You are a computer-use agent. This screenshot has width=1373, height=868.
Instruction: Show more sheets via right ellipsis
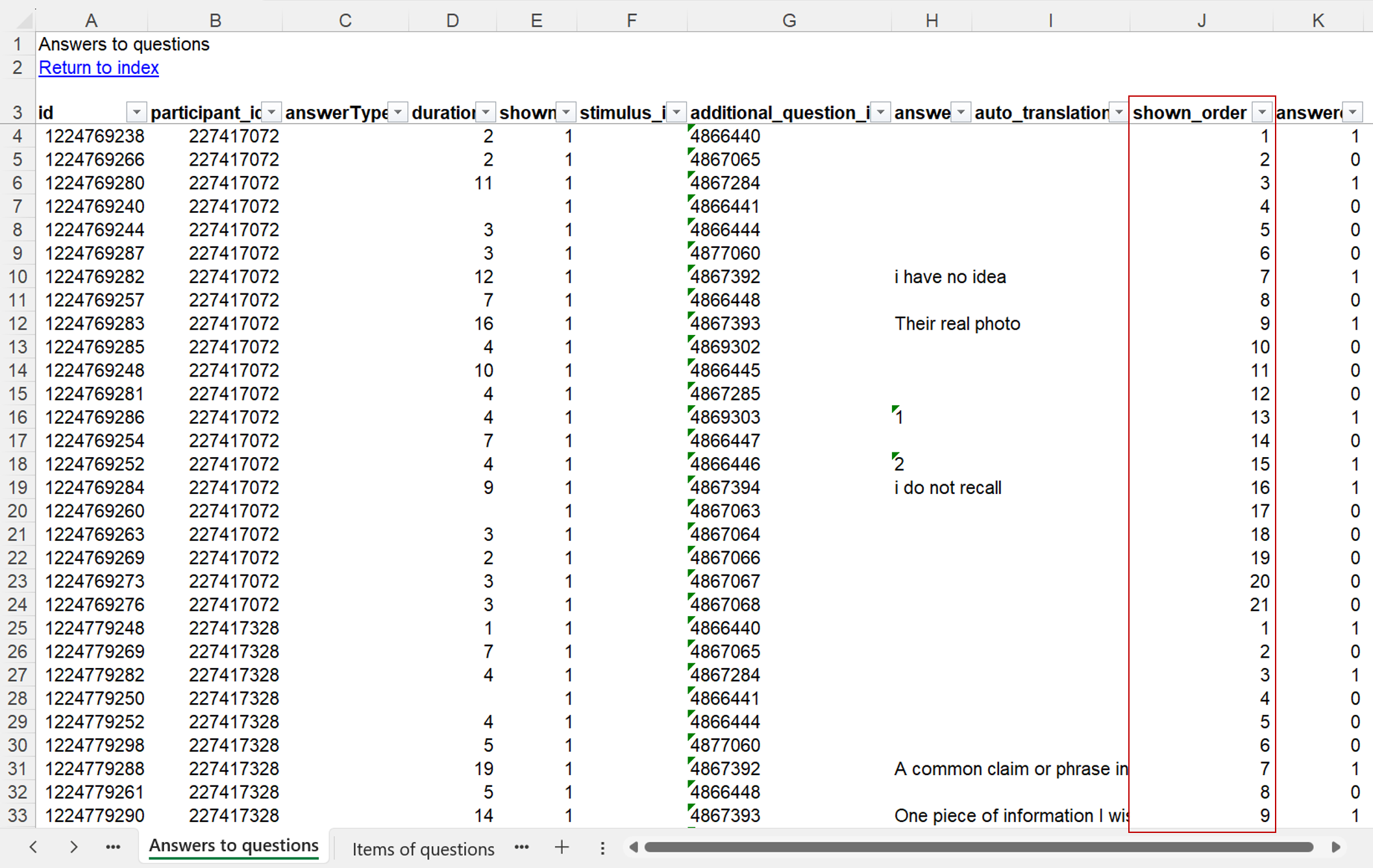[x=521, y=847]
